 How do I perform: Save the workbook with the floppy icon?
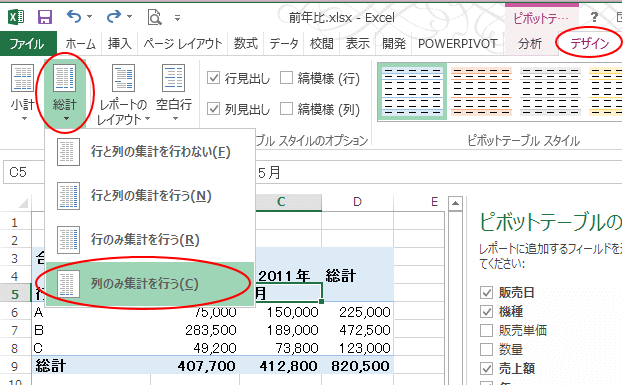[45, 17]
